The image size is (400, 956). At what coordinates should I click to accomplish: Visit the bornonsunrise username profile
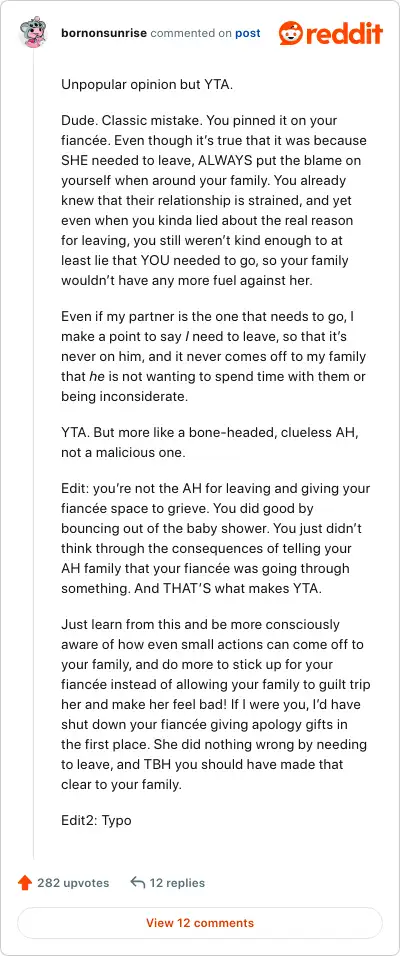[104, 33]
